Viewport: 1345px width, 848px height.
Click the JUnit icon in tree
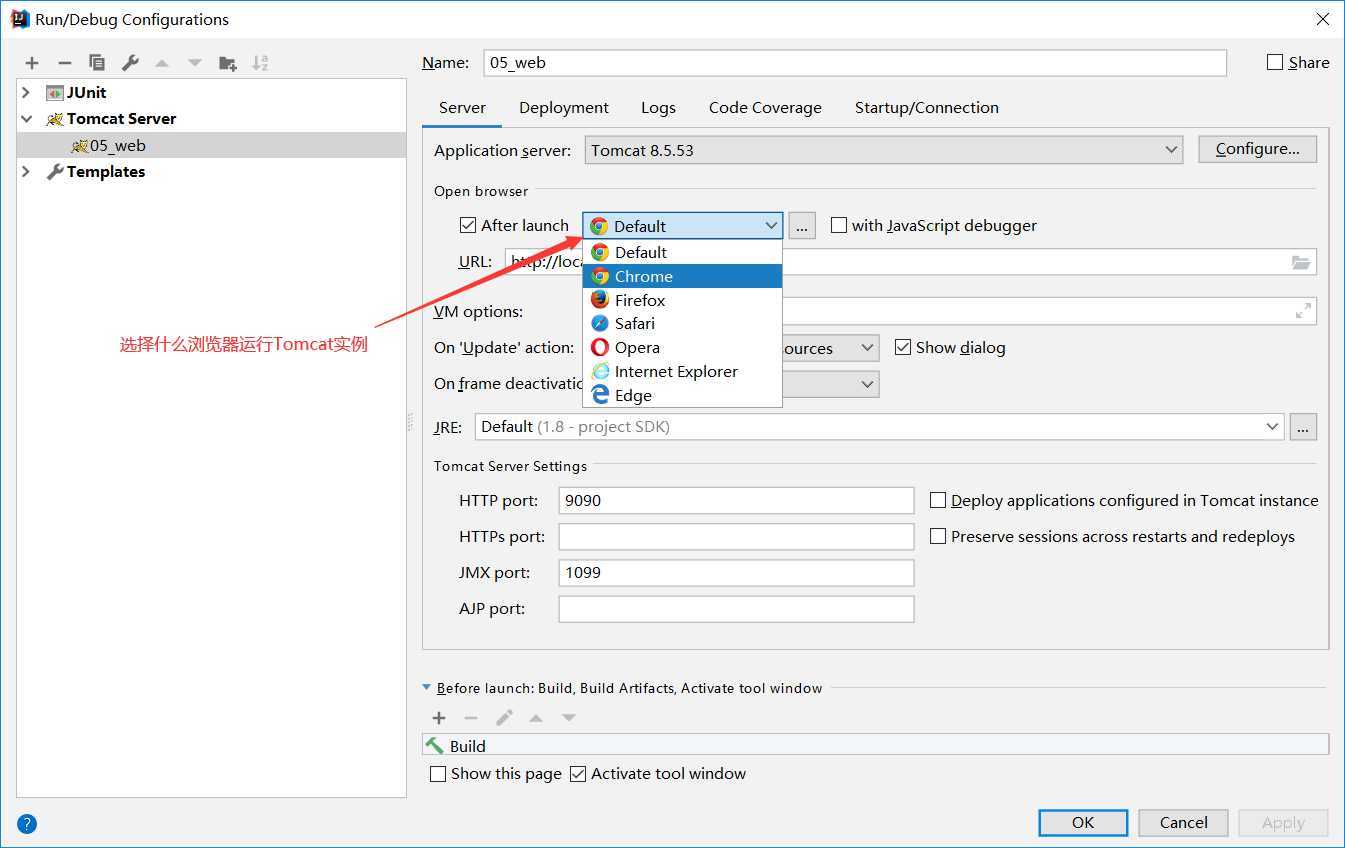click(55, 92)
